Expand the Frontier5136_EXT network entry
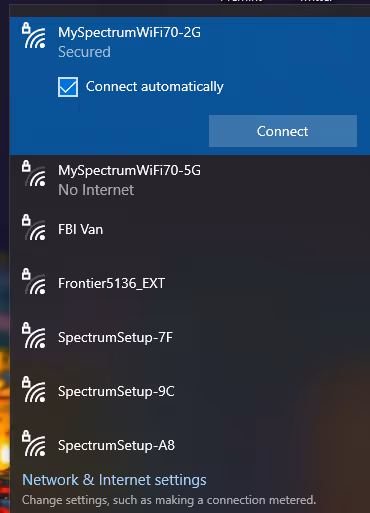Image resolution: width=370 pixels, height=513 pixels. pyautogui.click(x=190, y=283)
